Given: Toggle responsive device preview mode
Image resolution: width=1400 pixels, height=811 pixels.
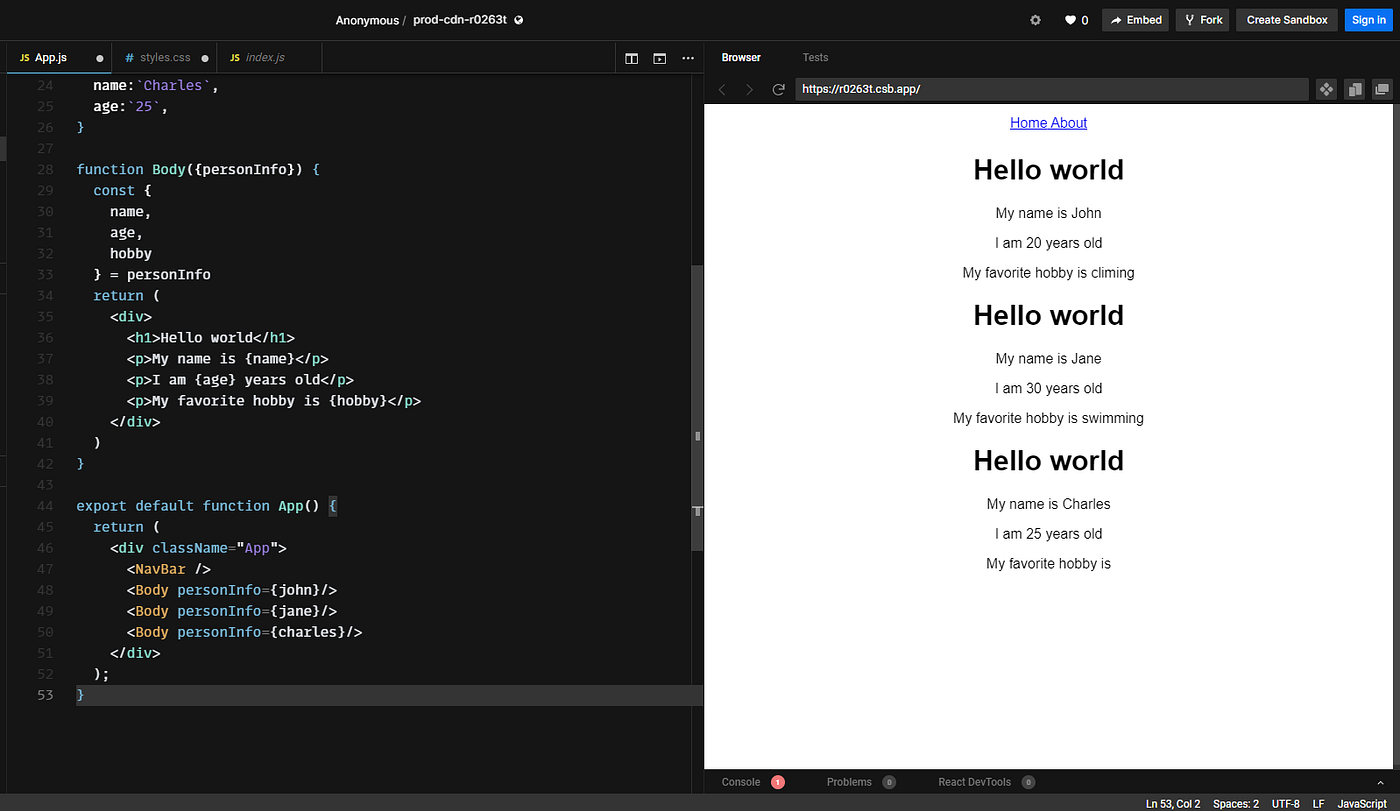Looking at the screenshot, I should pos(1355,89).
